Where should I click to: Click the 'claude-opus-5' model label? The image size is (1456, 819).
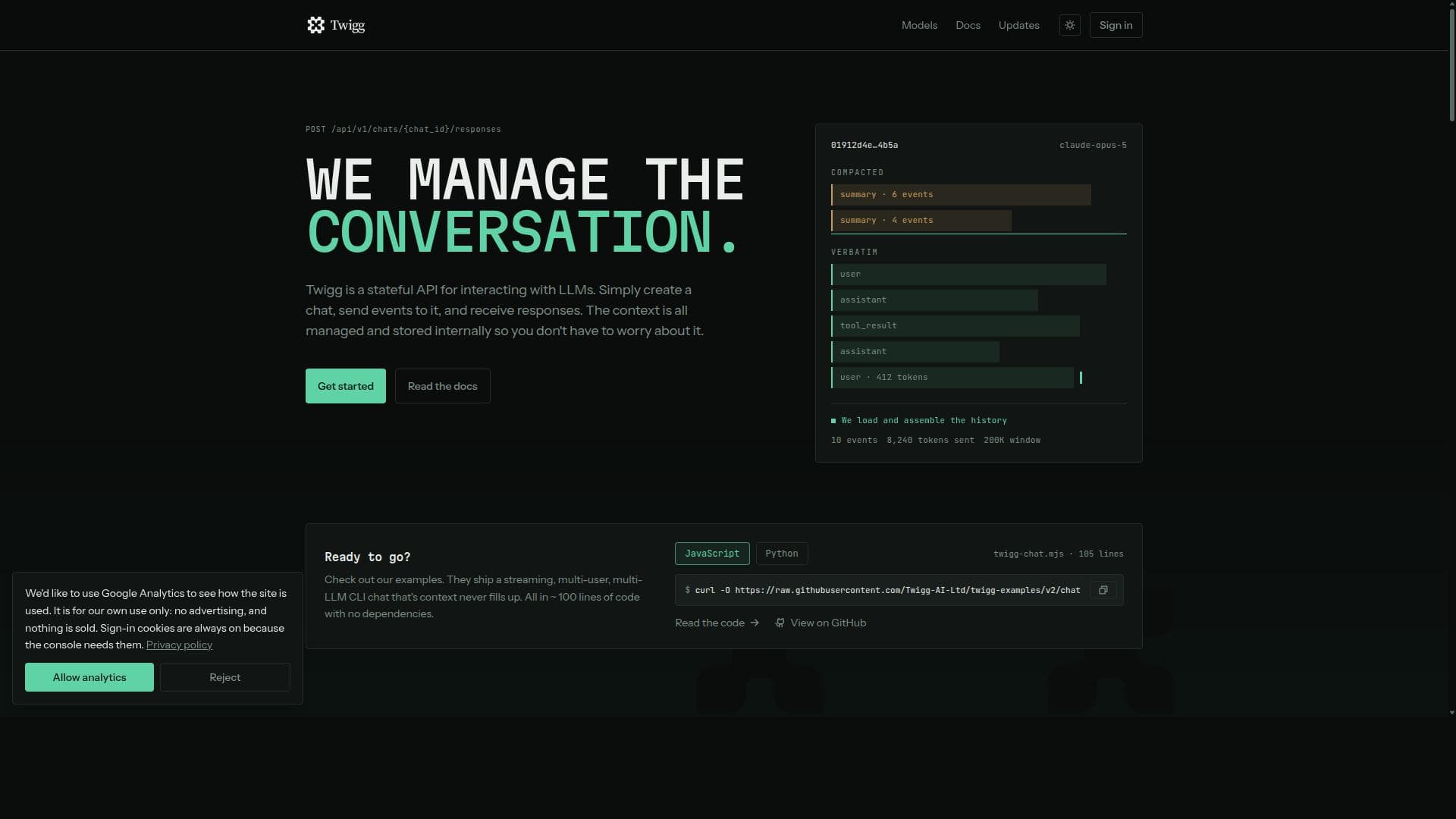pos(1093,145)
